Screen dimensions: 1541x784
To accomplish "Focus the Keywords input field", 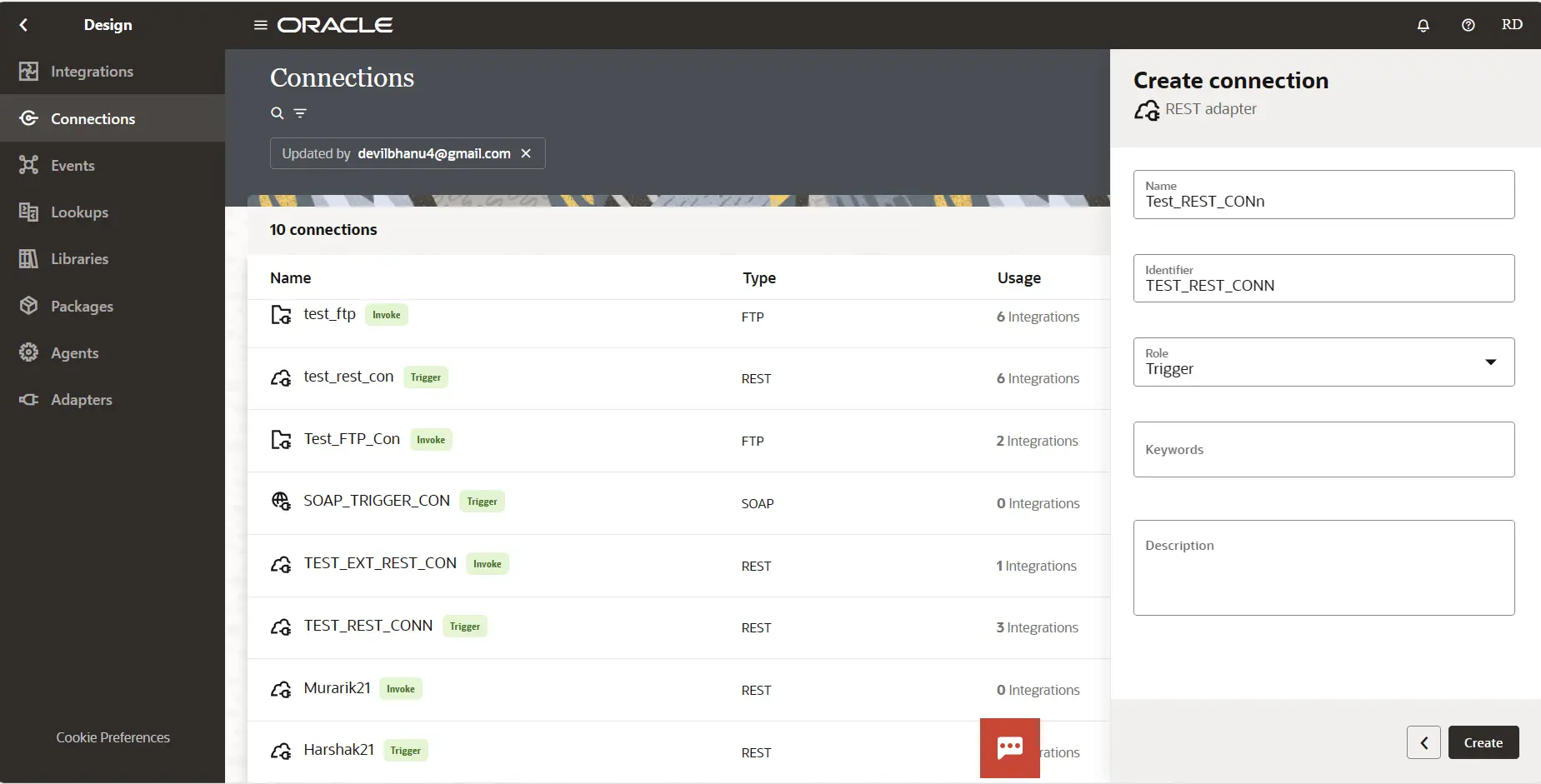I will coord(1323,450).
